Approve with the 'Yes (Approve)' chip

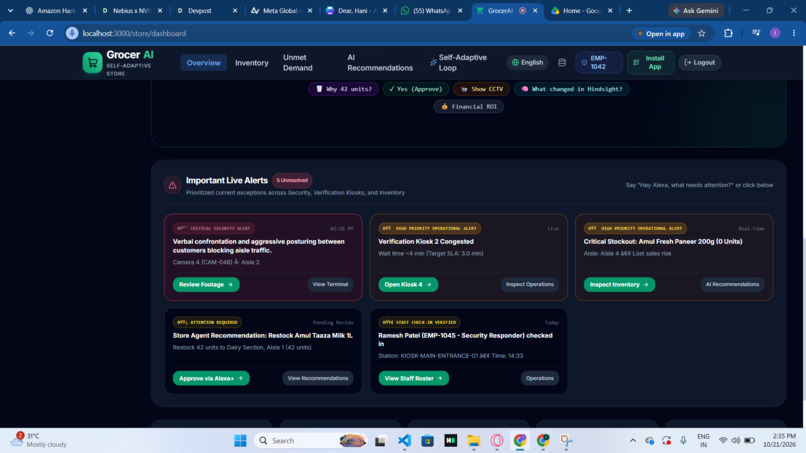415,89
